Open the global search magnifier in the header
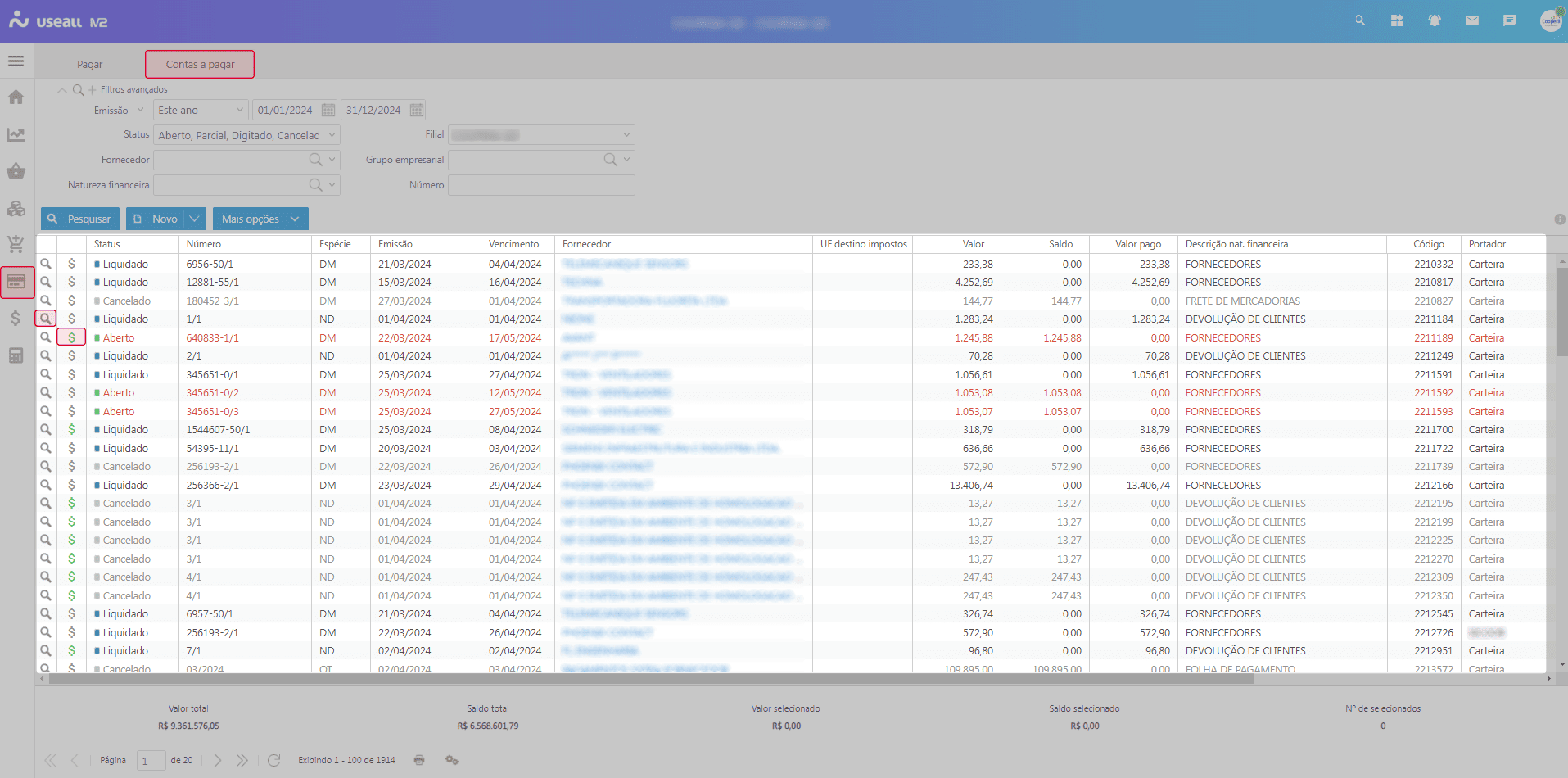Viewport: 1568px width, 778px height. (1359, 20)
